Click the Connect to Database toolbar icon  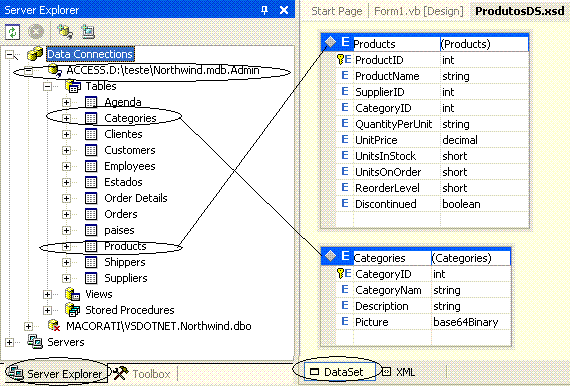(x=65, y=32)
